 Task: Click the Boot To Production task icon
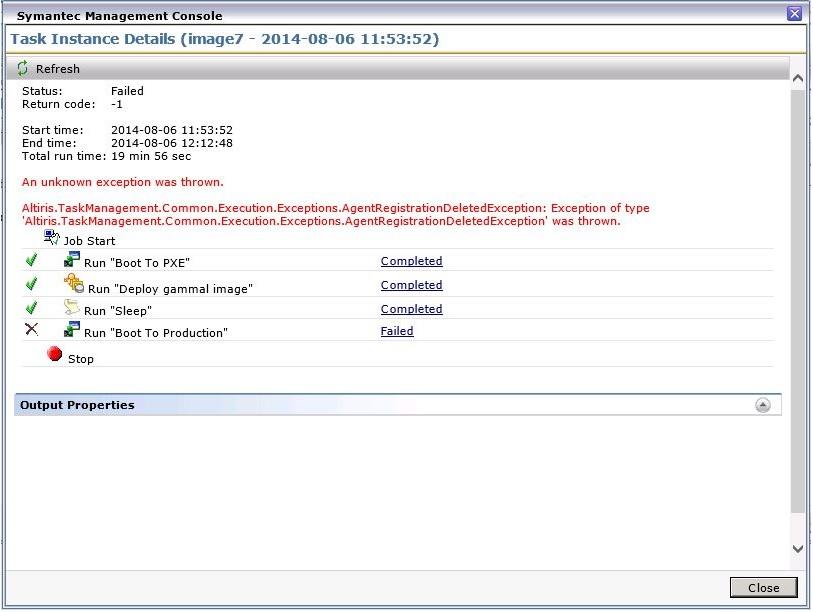click(72, 329)
